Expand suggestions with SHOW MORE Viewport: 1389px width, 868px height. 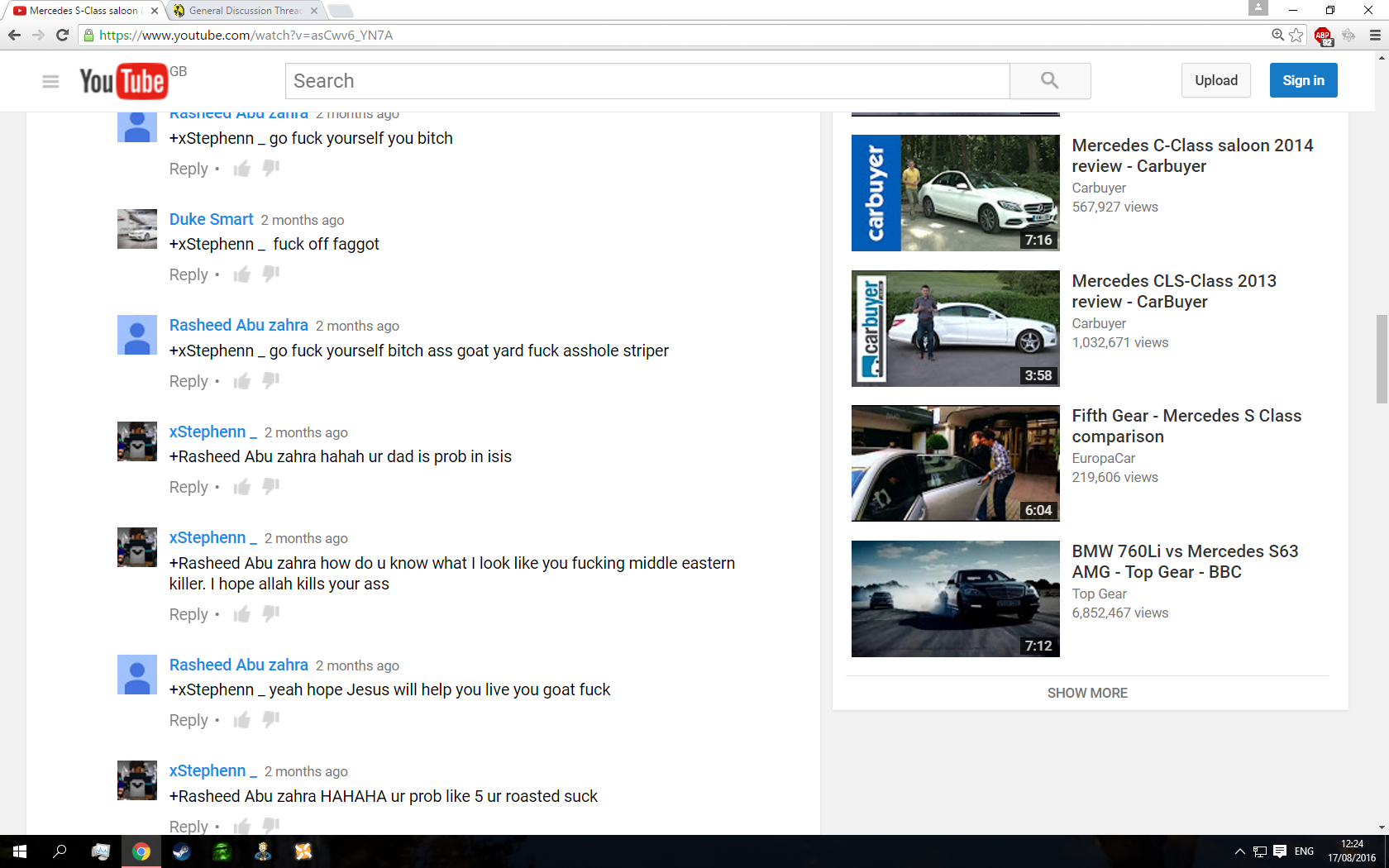pos(1087,693)
